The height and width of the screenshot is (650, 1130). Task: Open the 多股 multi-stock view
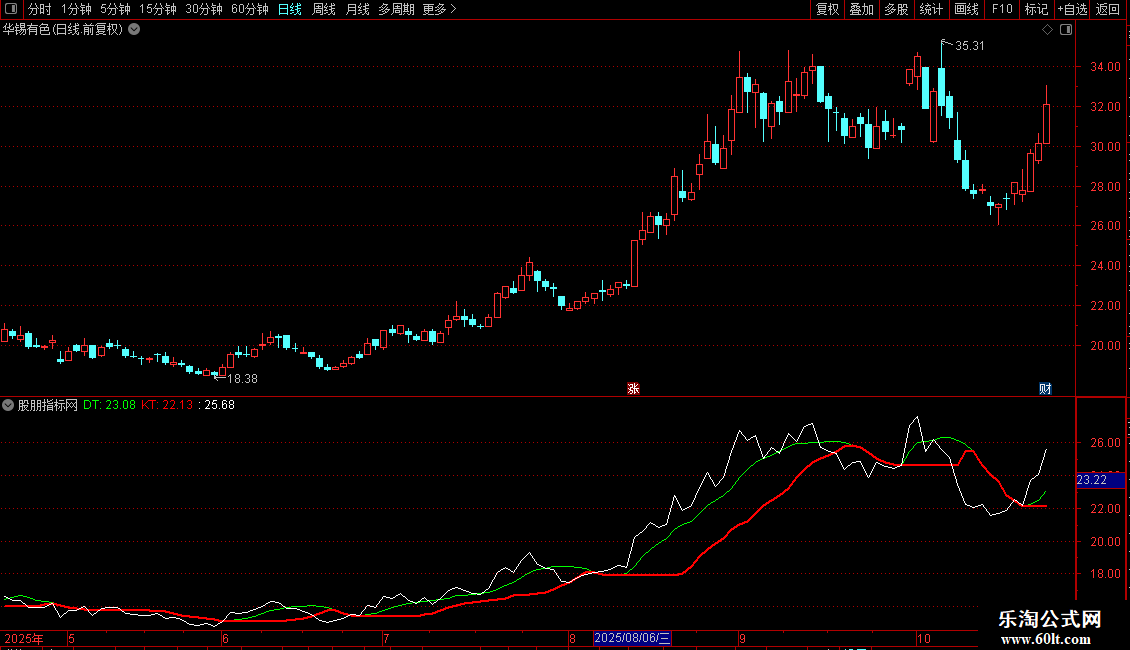(896, 9)
